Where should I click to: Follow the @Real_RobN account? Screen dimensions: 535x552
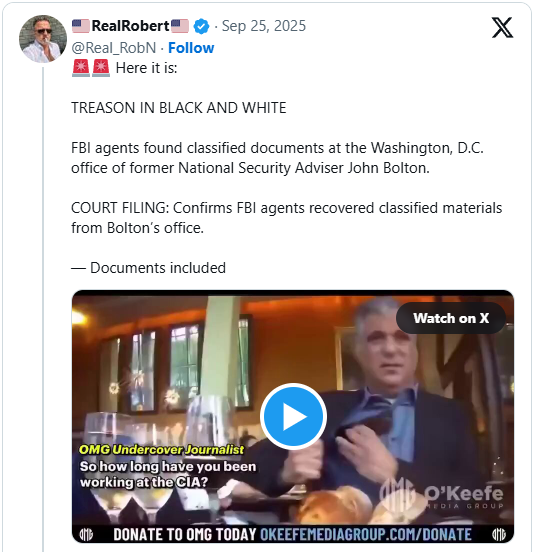pos(191,48)
